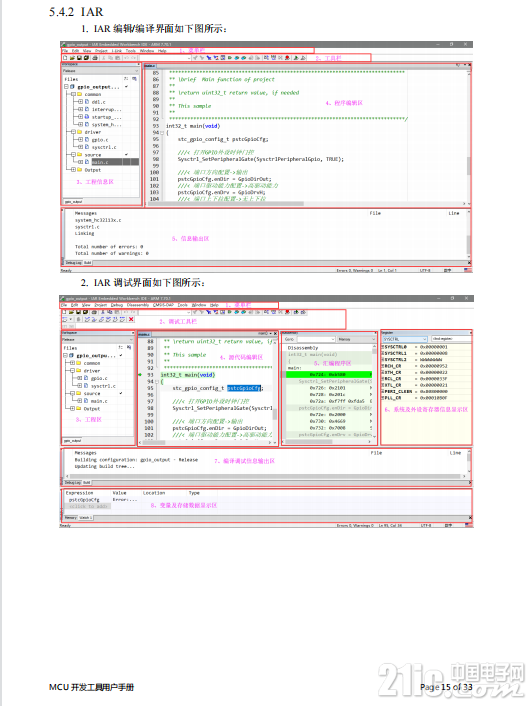Click Step Out icon in debug toolbar
Viewport: 532px width, 706px height.
point(101,319)
